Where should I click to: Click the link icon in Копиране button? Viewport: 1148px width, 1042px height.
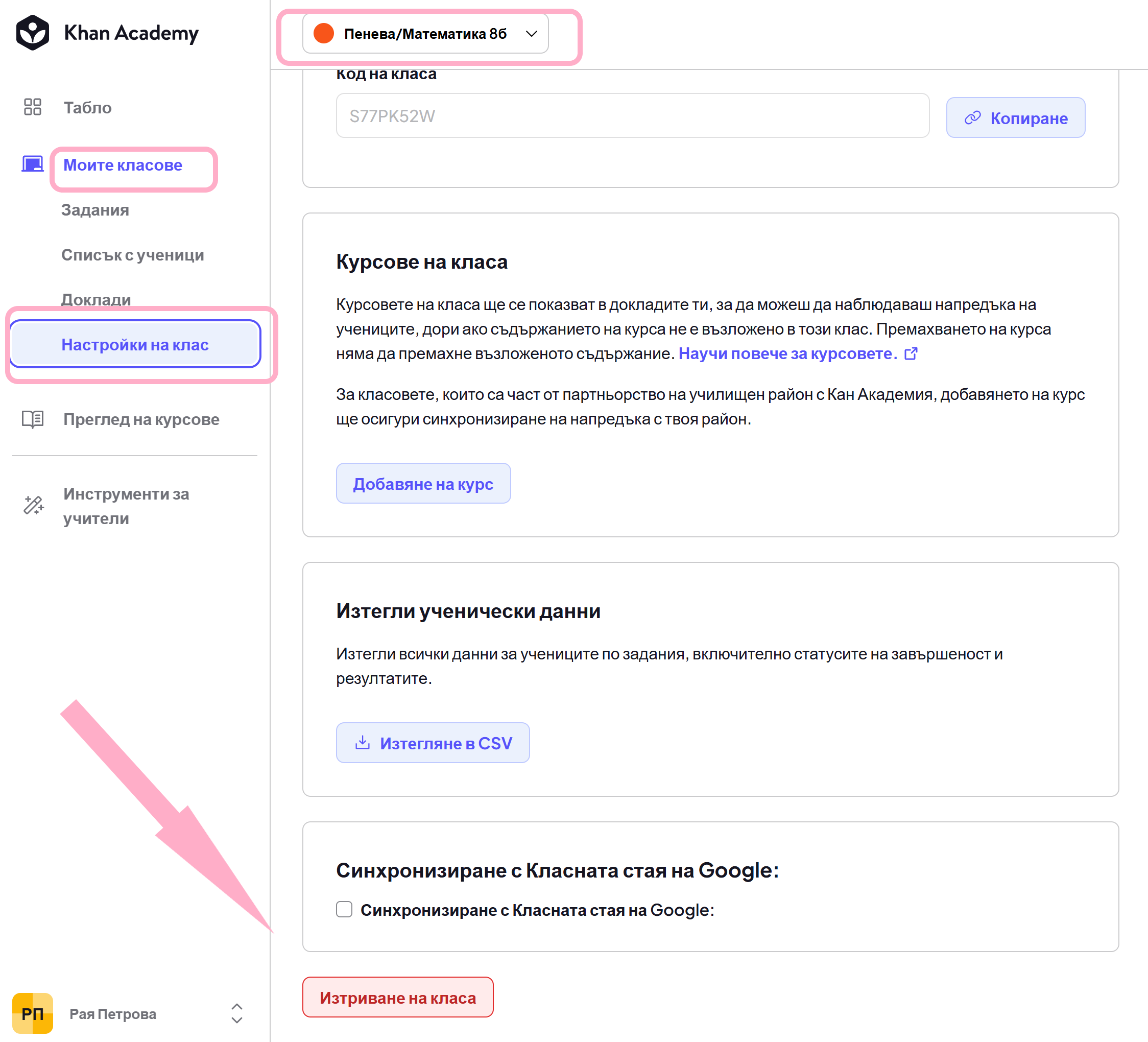point(973,118)
